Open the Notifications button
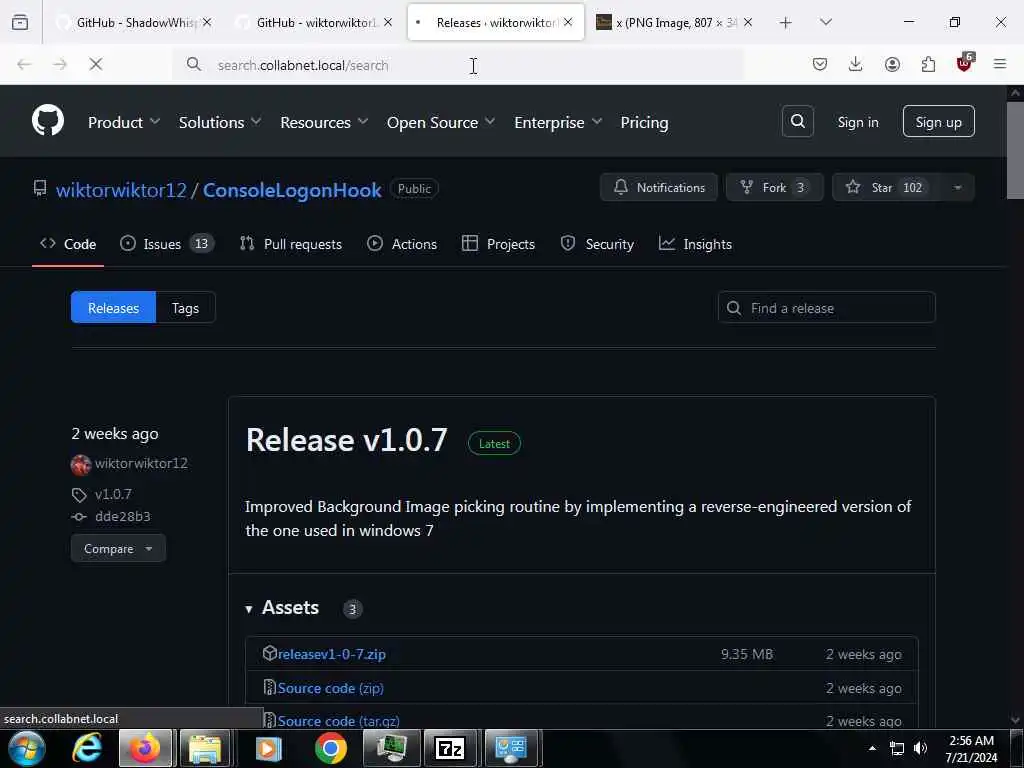Screen dimensions: 1024x768 659,187
